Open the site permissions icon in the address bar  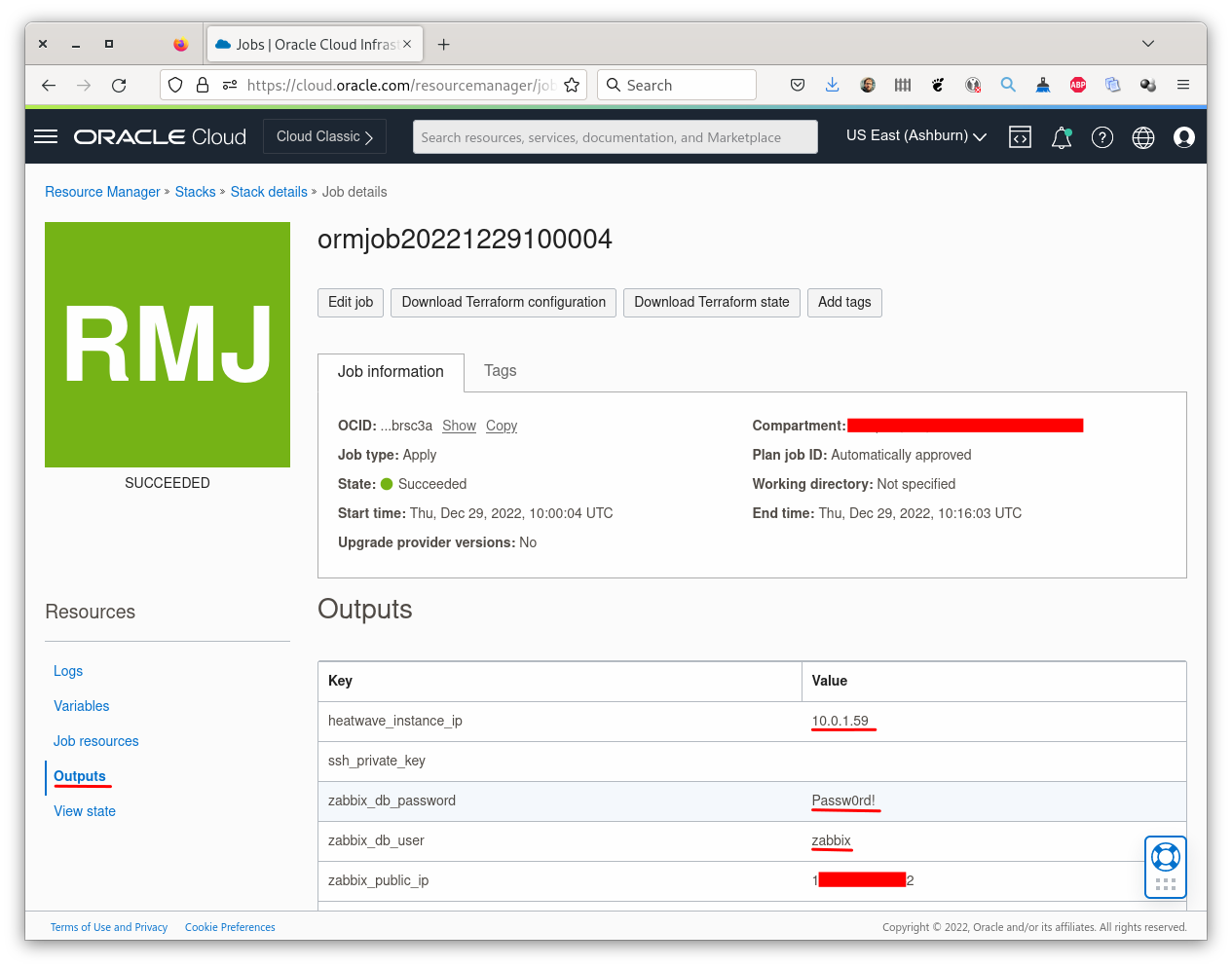tap(230, 85)
